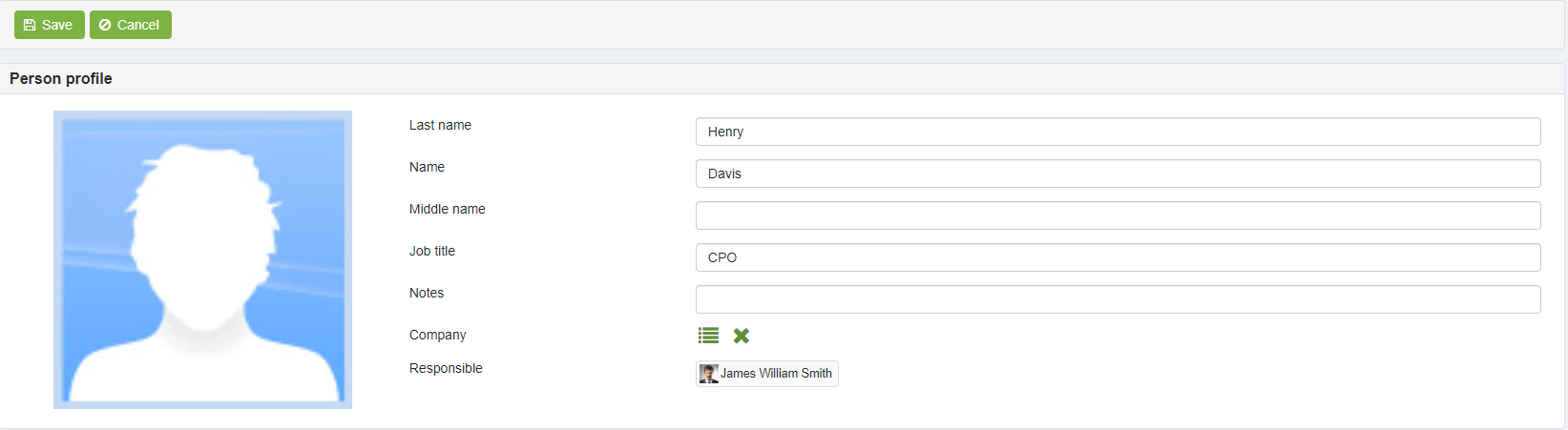Click into the empty Middle name field
The width and height of the screenshot is (1568, 430).
[x=1119, y=215]
